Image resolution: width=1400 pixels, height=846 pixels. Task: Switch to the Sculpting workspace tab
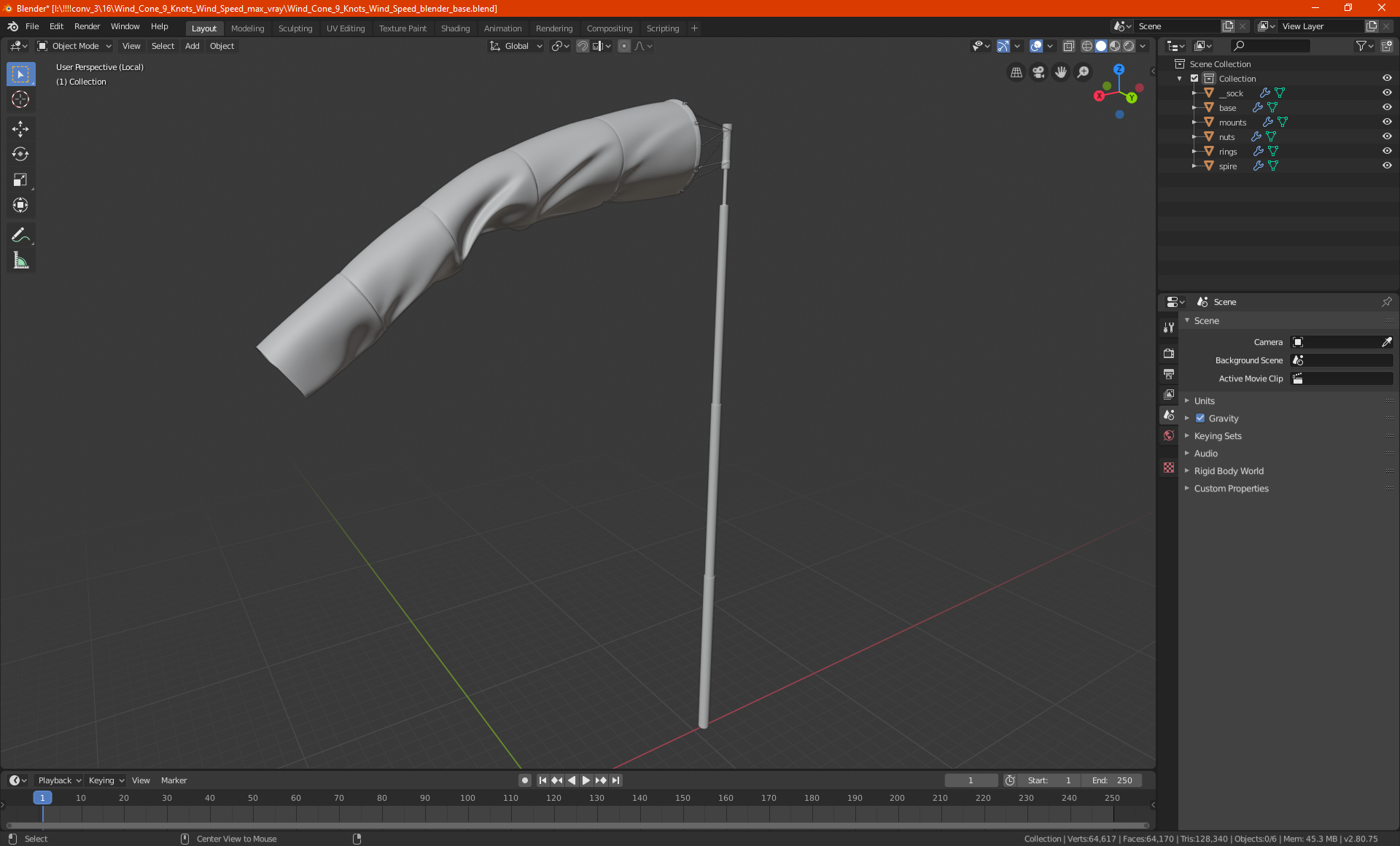coord(295,28)
